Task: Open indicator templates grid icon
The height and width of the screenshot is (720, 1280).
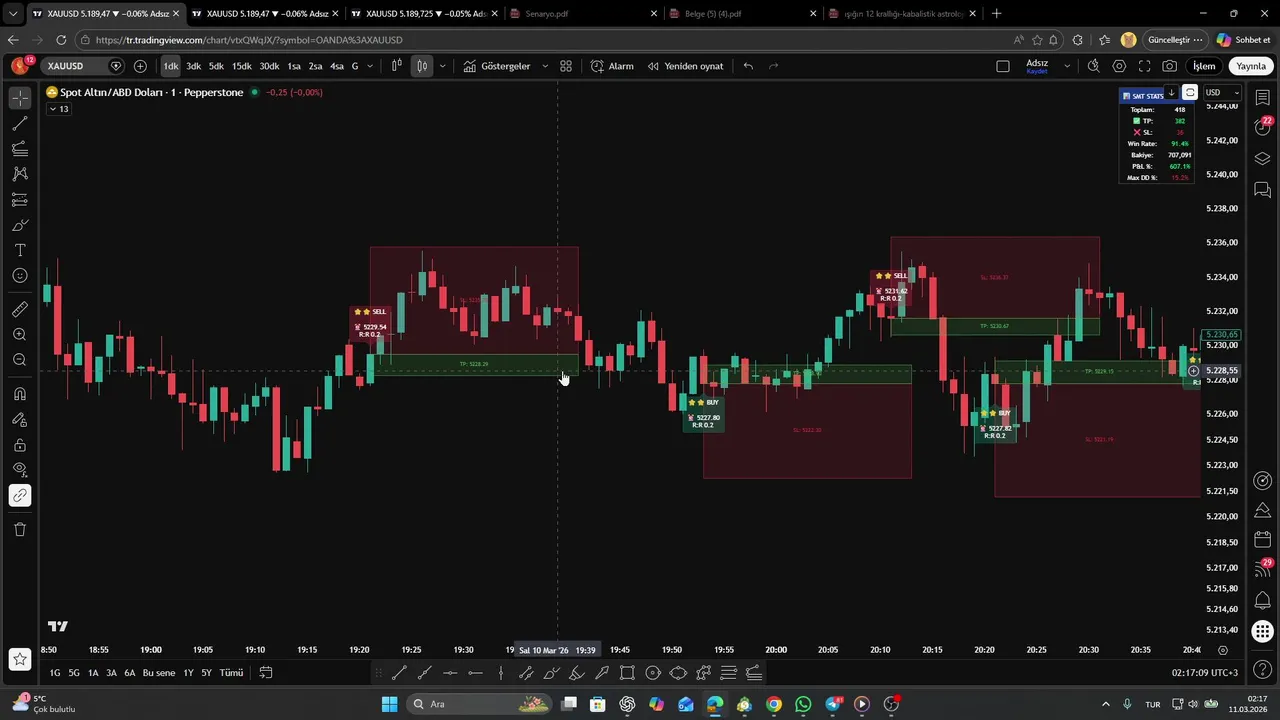Action: pos(566,66)
